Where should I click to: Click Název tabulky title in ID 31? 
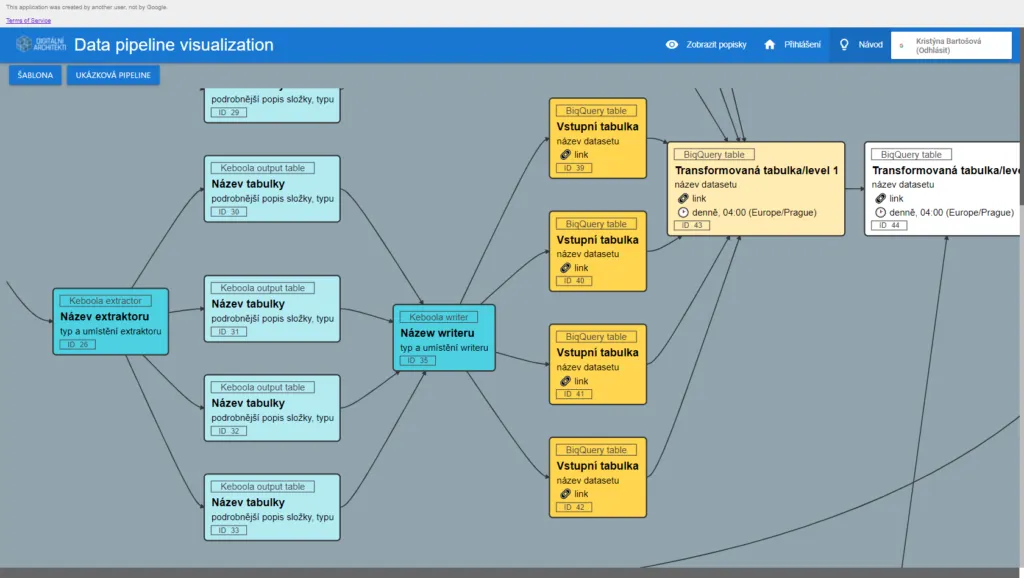[248, 304]
